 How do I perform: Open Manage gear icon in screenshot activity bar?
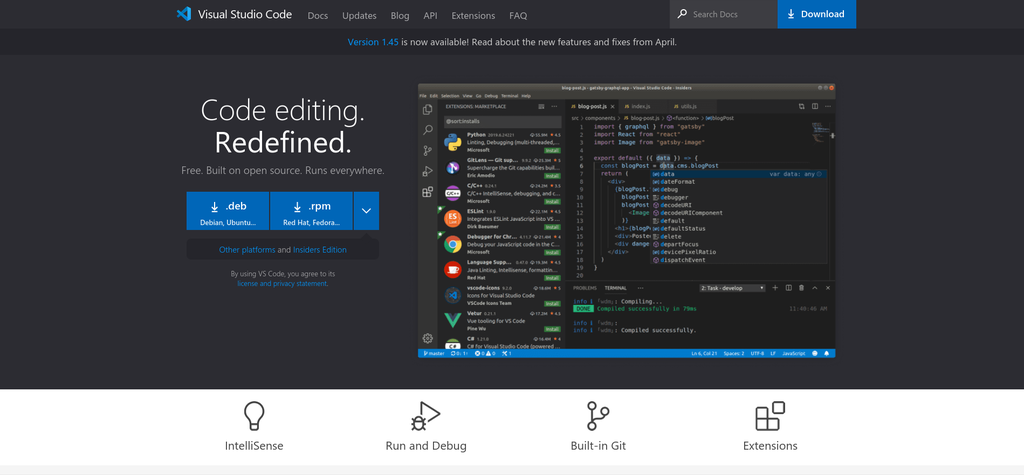click(428, 338)
